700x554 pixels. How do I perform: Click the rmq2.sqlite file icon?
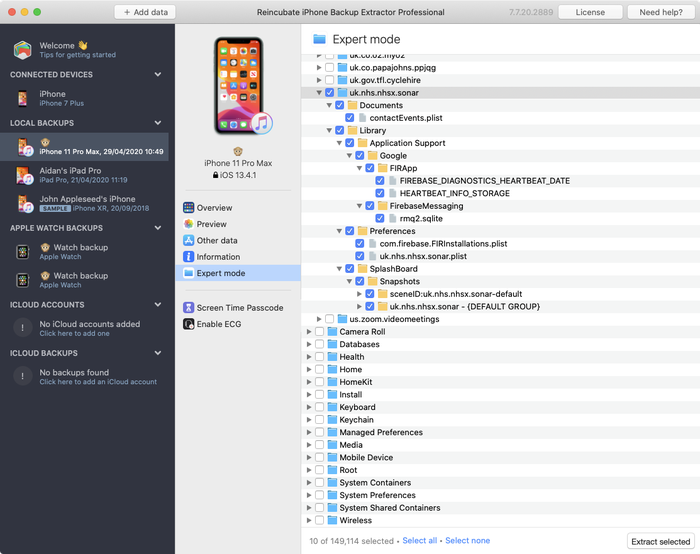coord(392,218)
